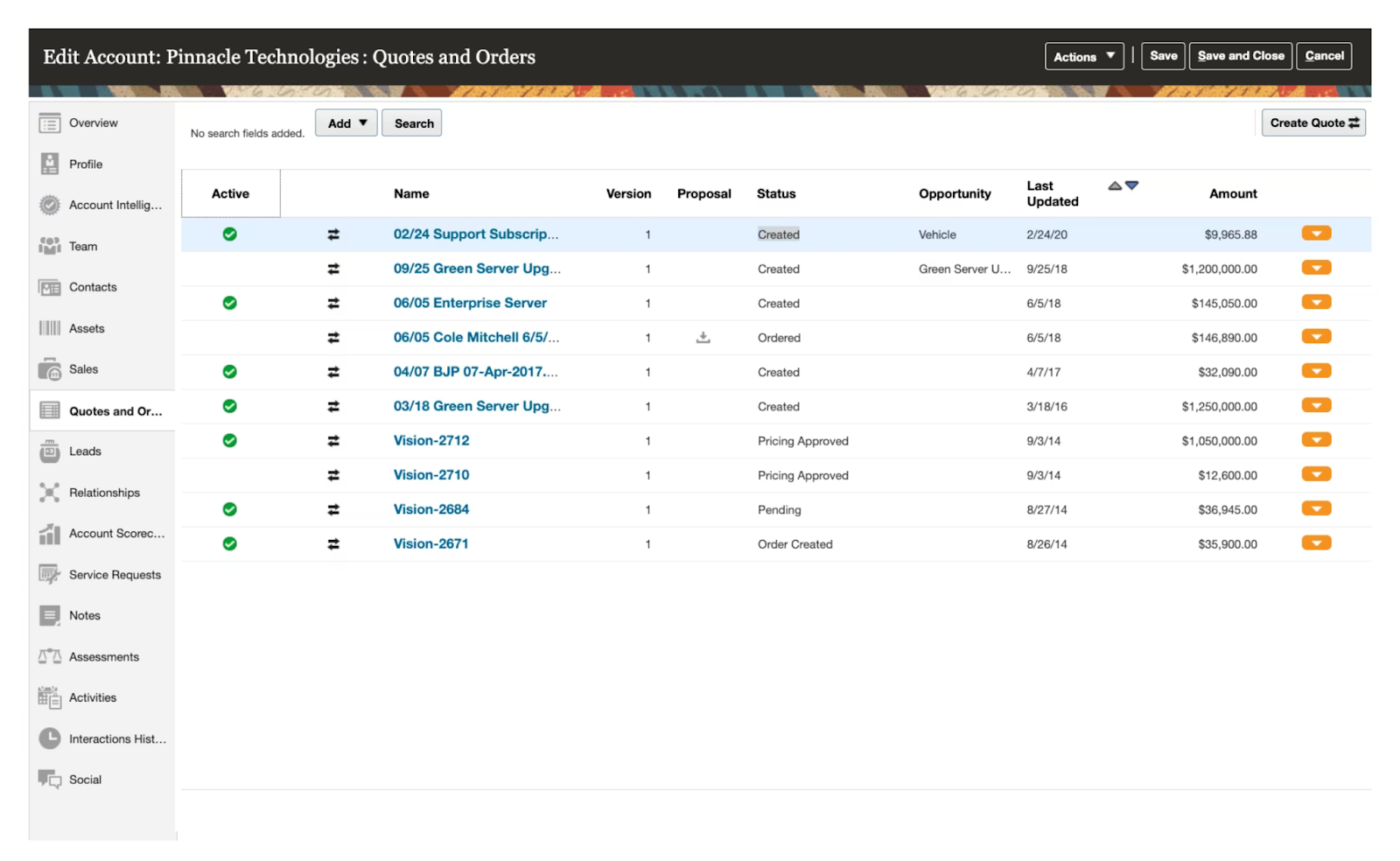Click the Social chat bubbles icon
This screenshot has height=861, width=1400.
point(50,780)
